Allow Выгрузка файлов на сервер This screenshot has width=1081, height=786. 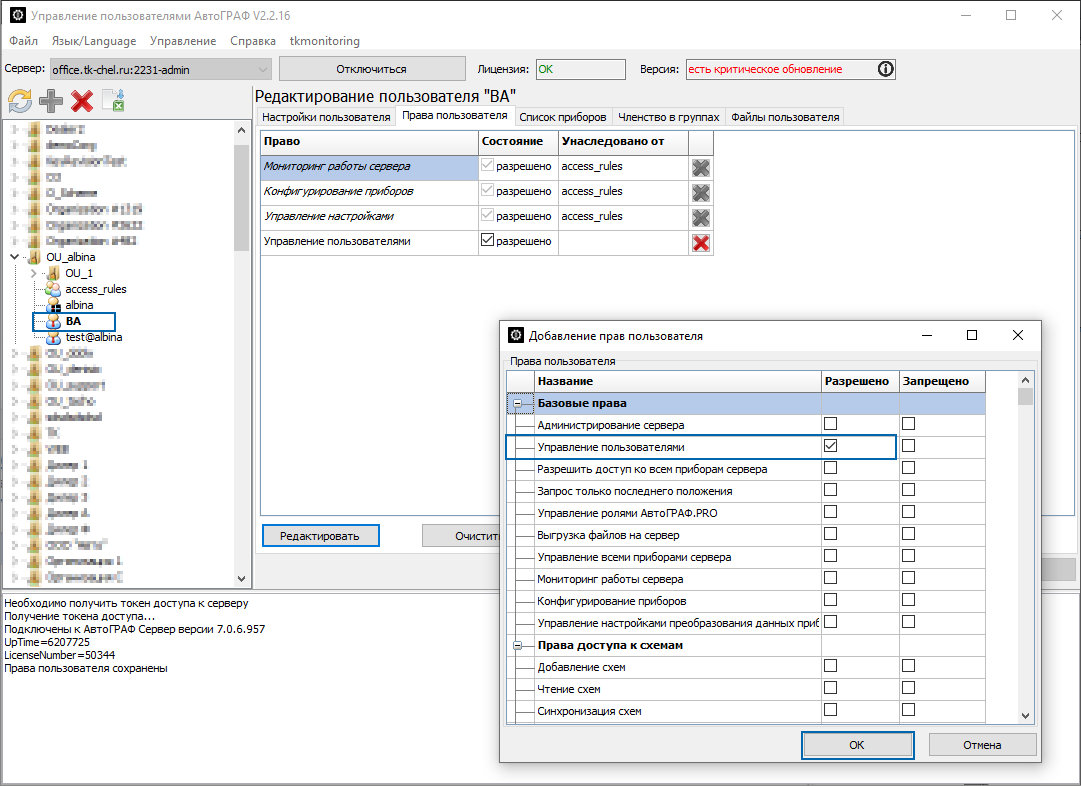tap(831, 534)
